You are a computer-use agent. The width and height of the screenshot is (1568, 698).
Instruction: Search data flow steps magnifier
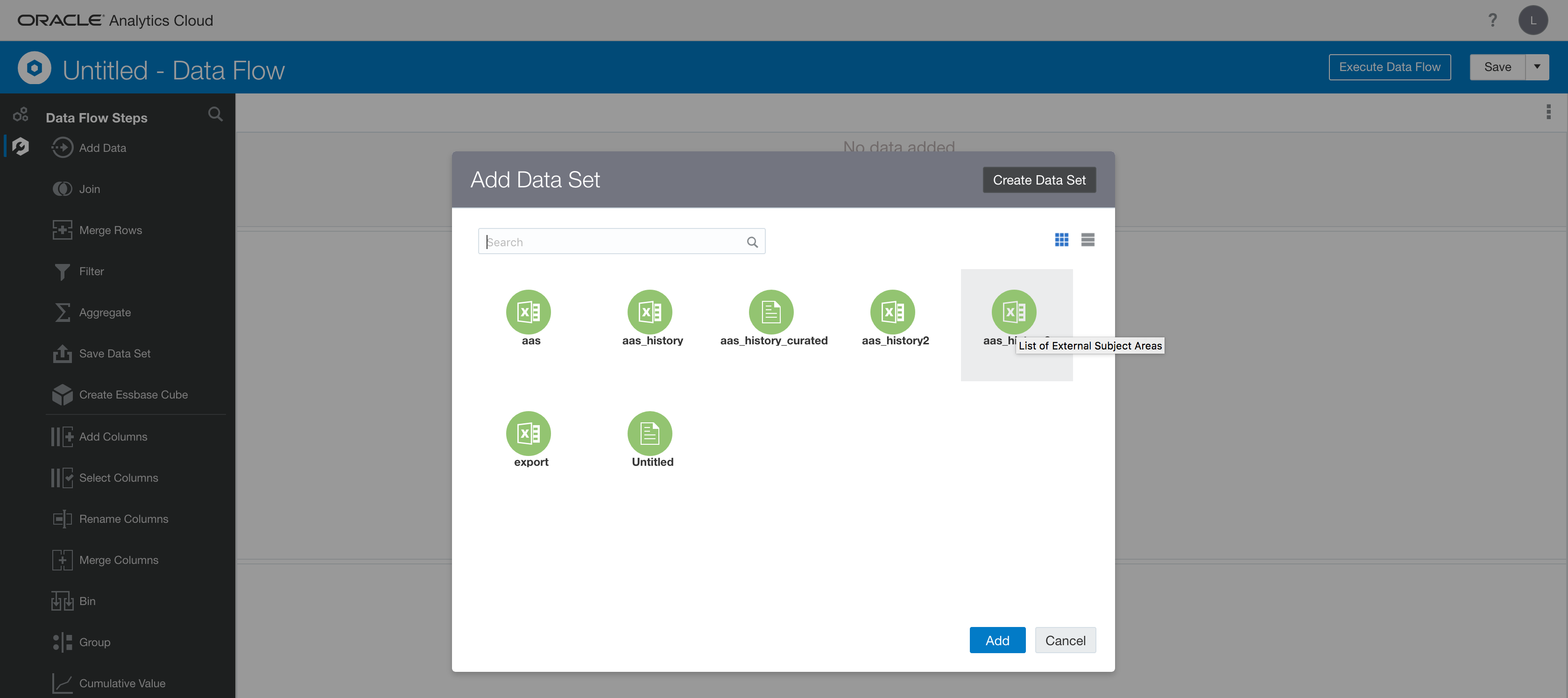coord(215,114)
